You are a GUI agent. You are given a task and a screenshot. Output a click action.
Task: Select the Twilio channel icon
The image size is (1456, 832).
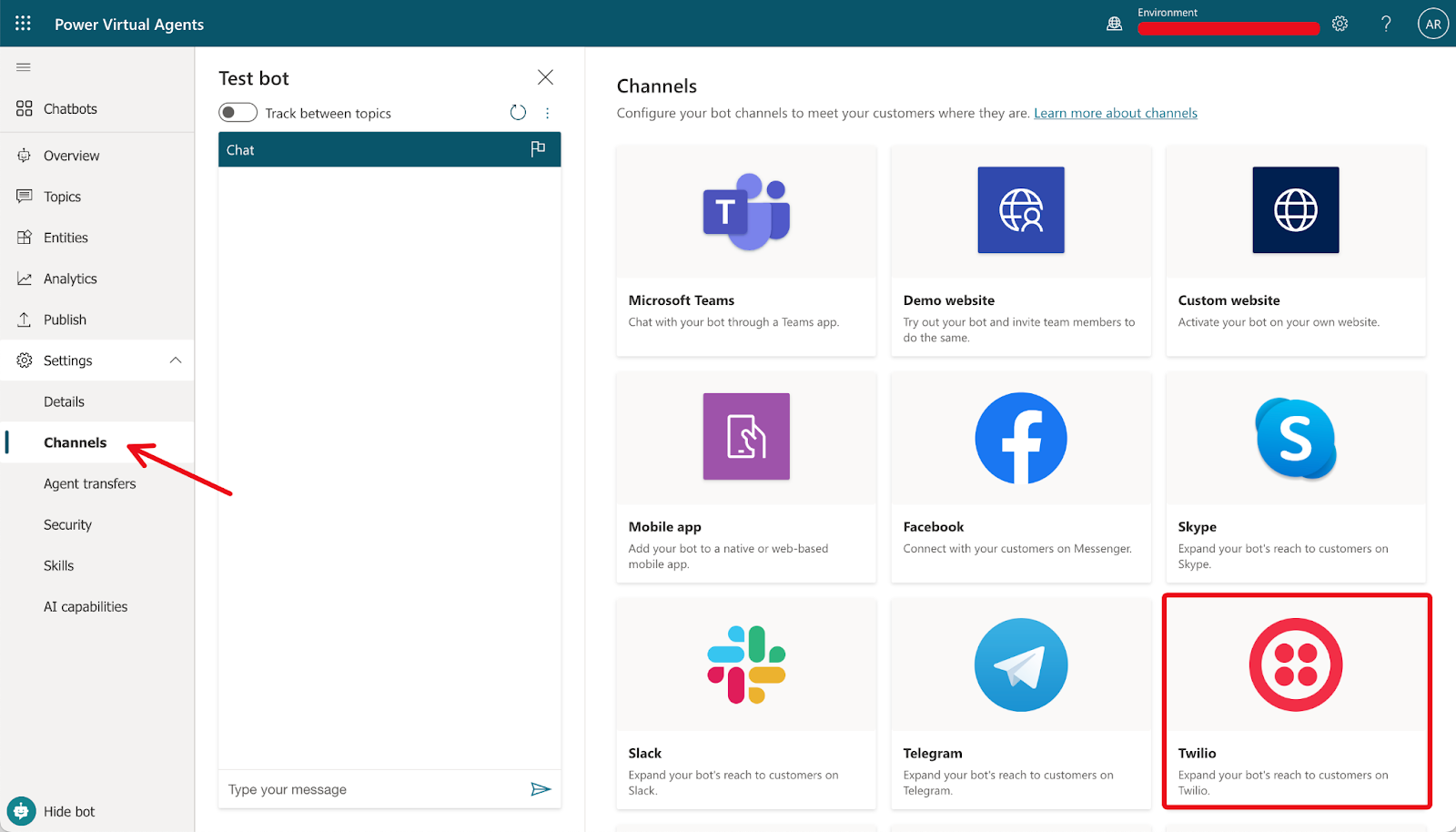1296,665
